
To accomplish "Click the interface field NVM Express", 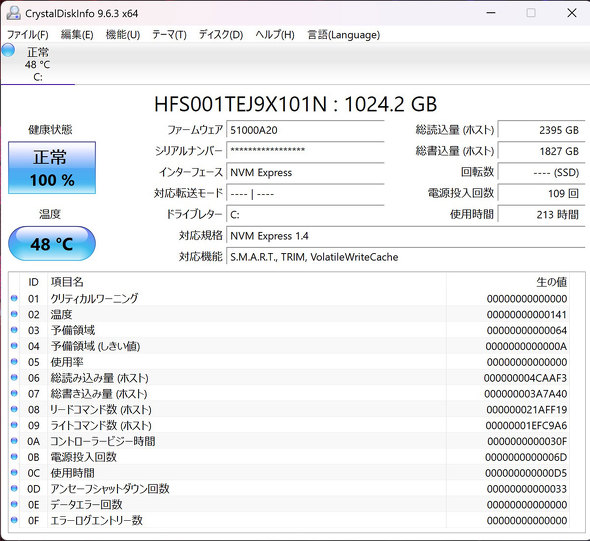I will [305, 172].
